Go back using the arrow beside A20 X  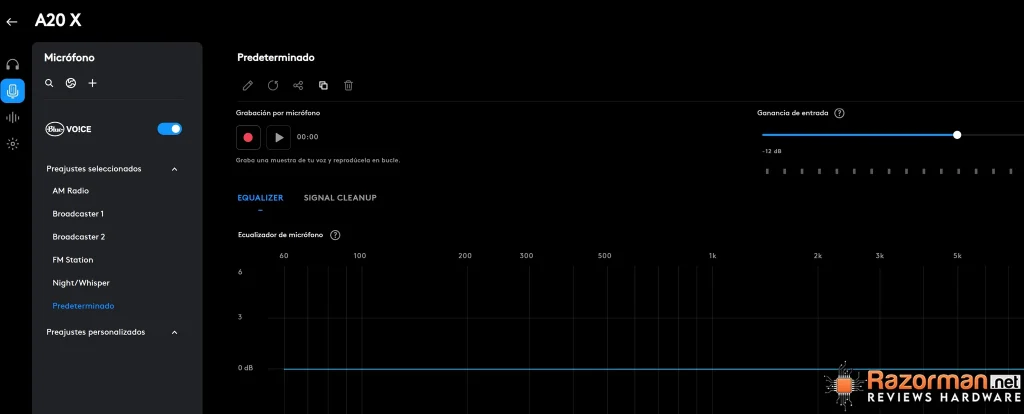[x=11, y=22]
